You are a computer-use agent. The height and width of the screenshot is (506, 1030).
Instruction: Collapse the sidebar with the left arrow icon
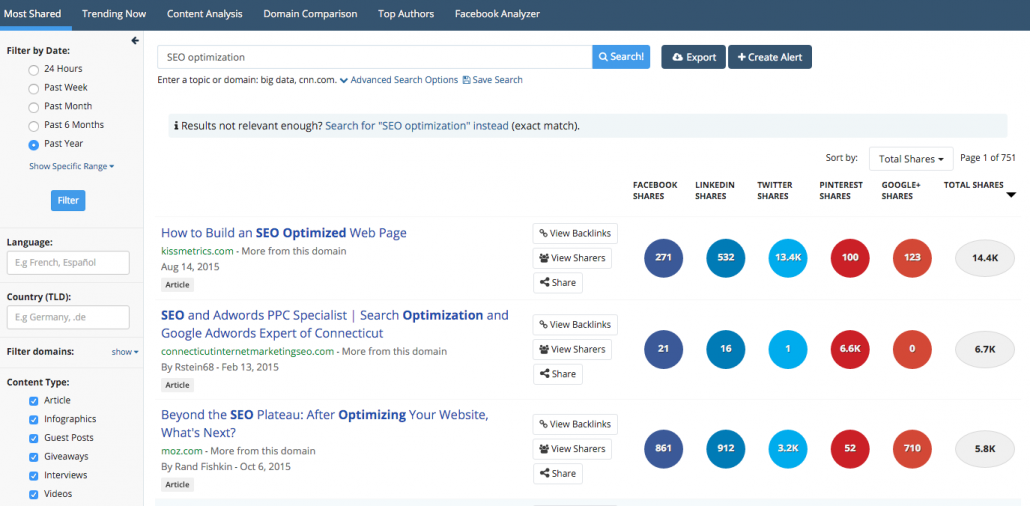coord(135,41)
